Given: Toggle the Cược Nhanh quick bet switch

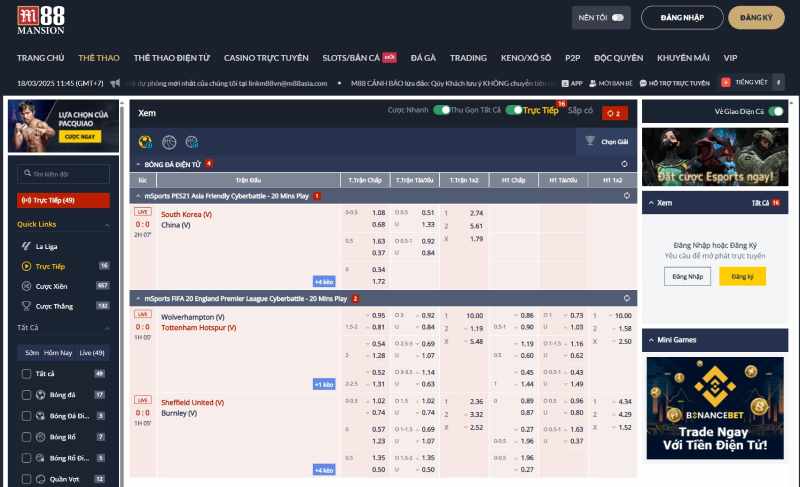Looking at the screenshot, I should [x=441, y=110].
